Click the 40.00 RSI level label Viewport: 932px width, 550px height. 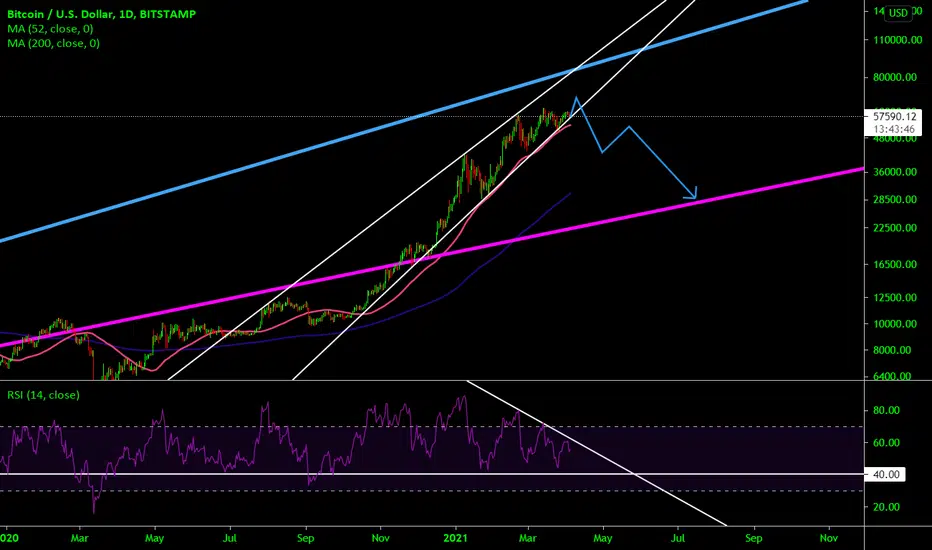click(886, 474)
